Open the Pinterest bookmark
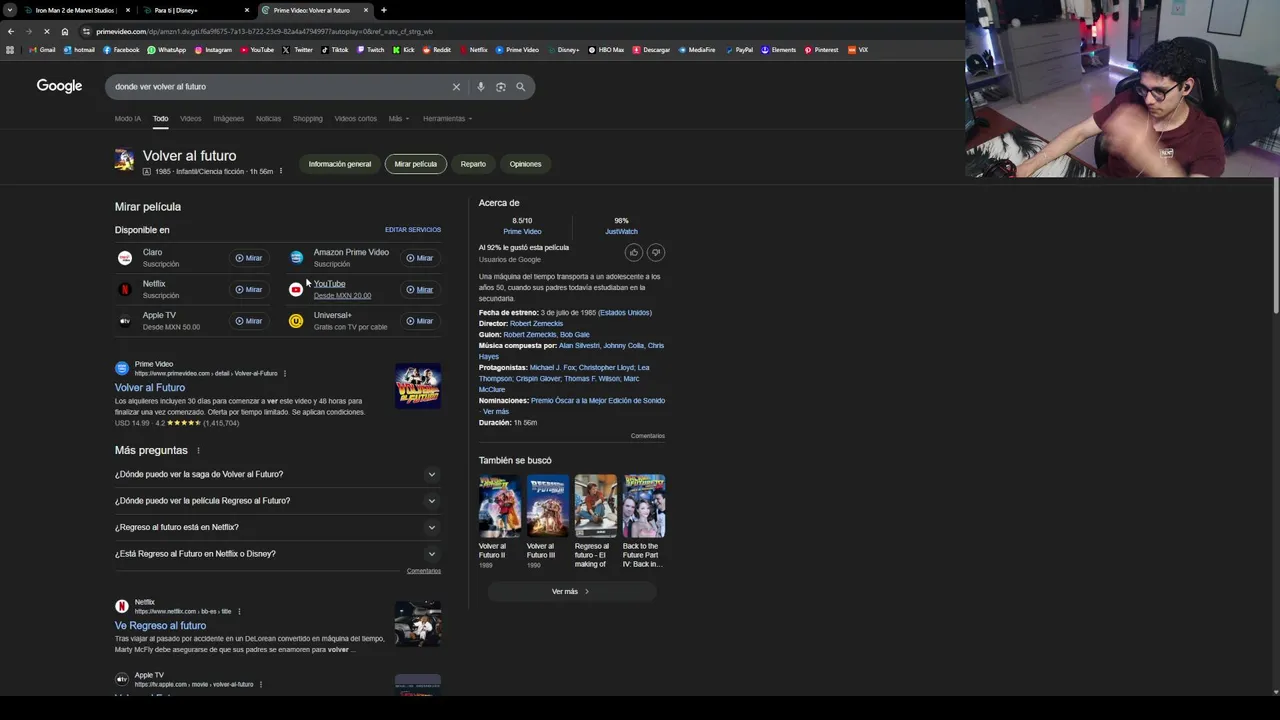Screen dimensions: 1280x720 pyautogui.click(x=821, y=50)
